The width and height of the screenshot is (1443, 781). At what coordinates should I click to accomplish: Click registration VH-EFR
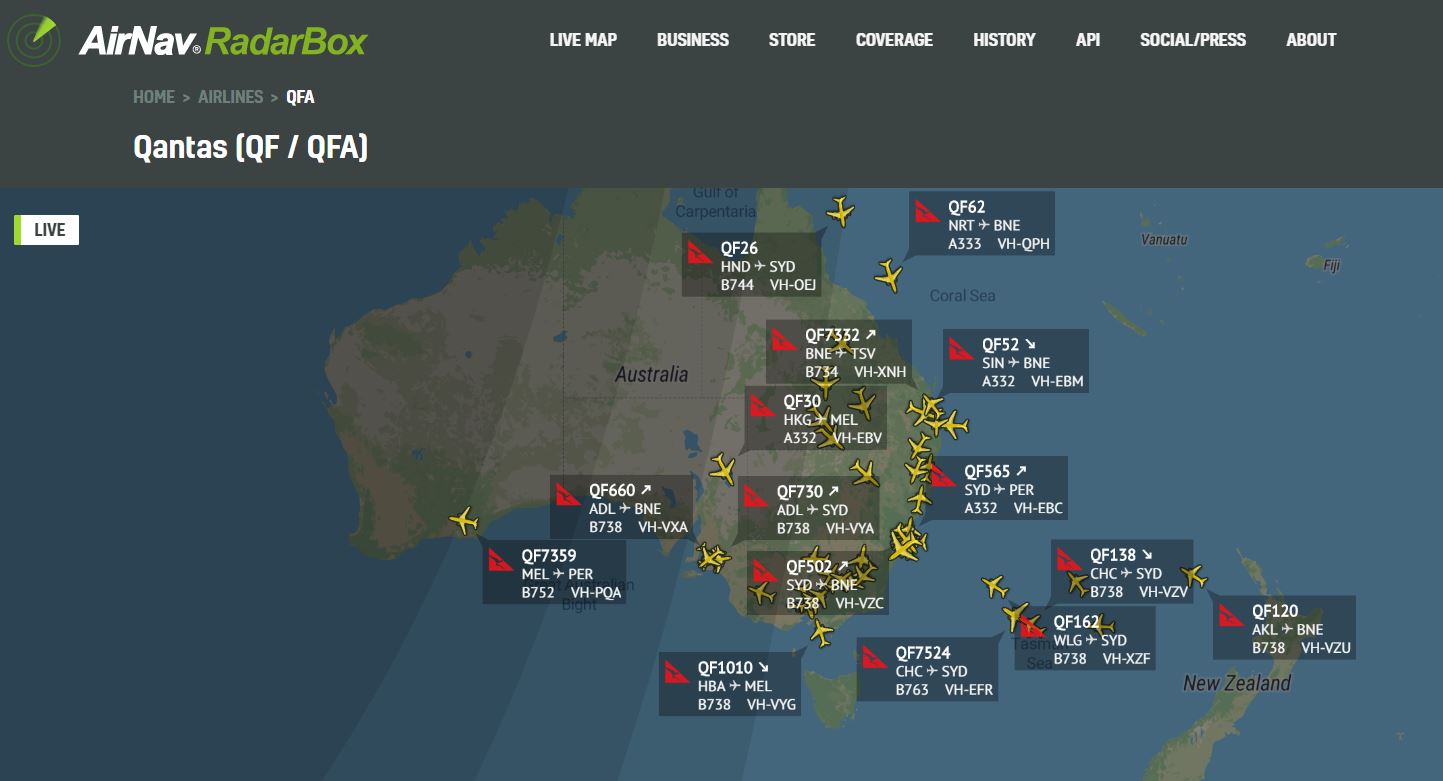[970, 689]
